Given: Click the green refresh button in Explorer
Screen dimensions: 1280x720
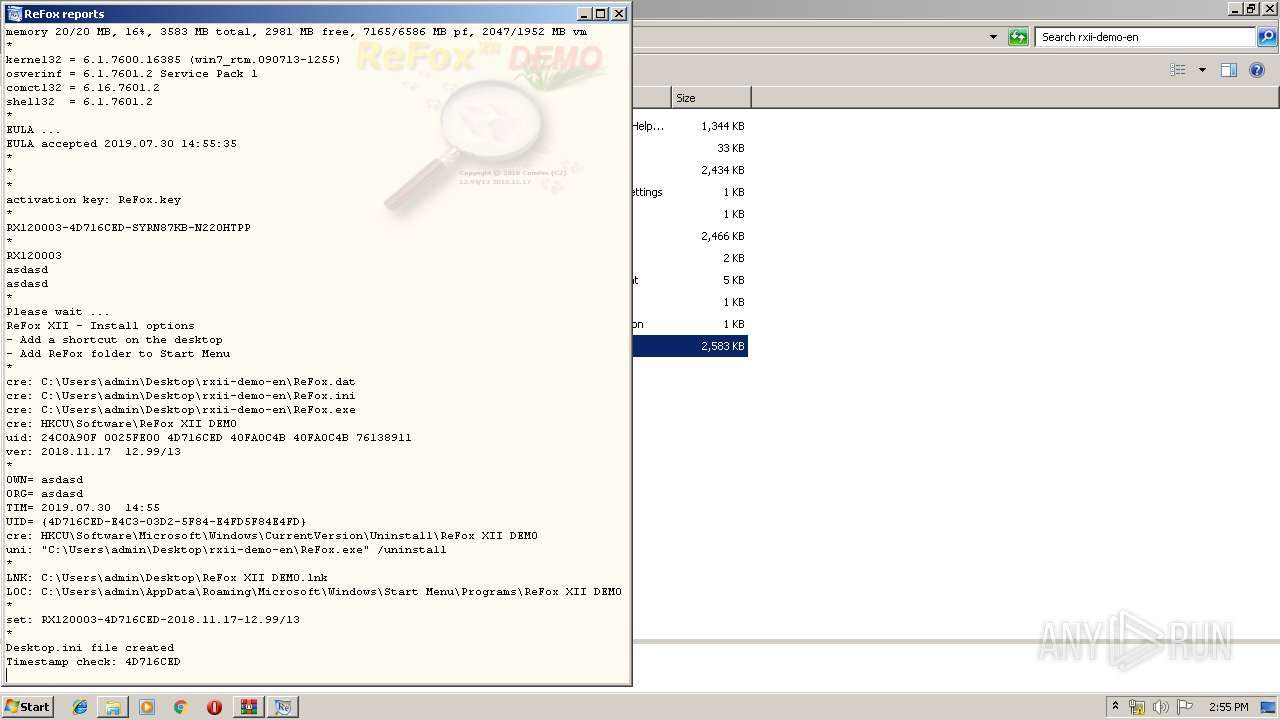Looking at the screenshot, I should [1018, 37].
